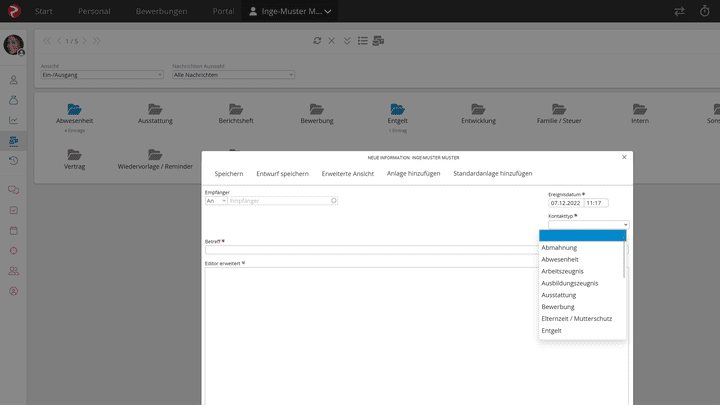
Task: Choose Elternzeit / Mutterschutz in the Kontakttyp list
Action: coord(576,318)
